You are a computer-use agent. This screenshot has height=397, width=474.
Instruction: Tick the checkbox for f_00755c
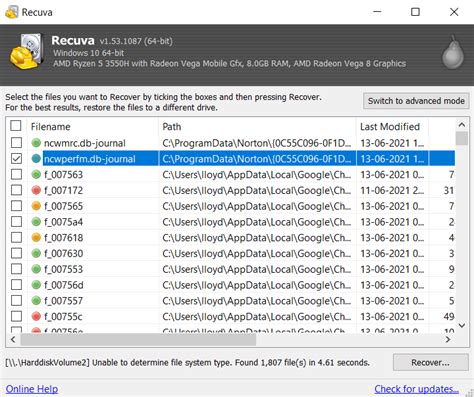coord(16,316)
